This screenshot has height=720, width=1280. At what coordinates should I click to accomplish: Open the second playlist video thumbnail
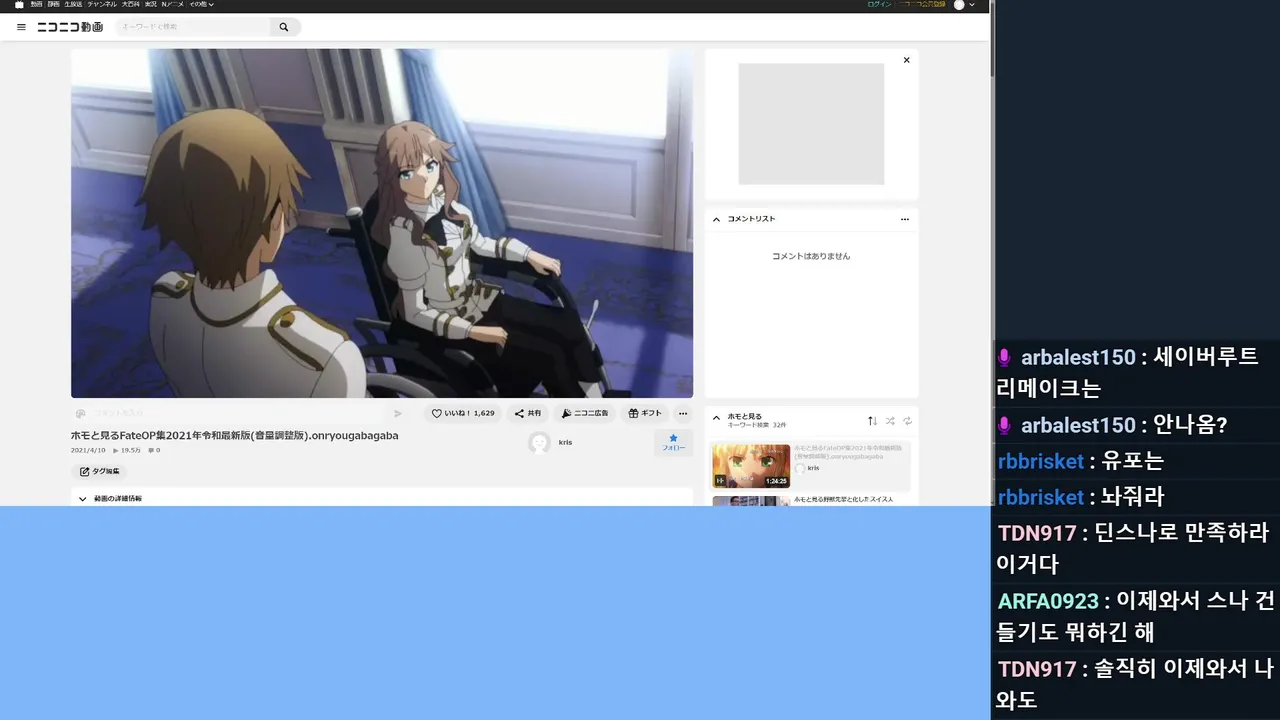(x=751, y=501)
